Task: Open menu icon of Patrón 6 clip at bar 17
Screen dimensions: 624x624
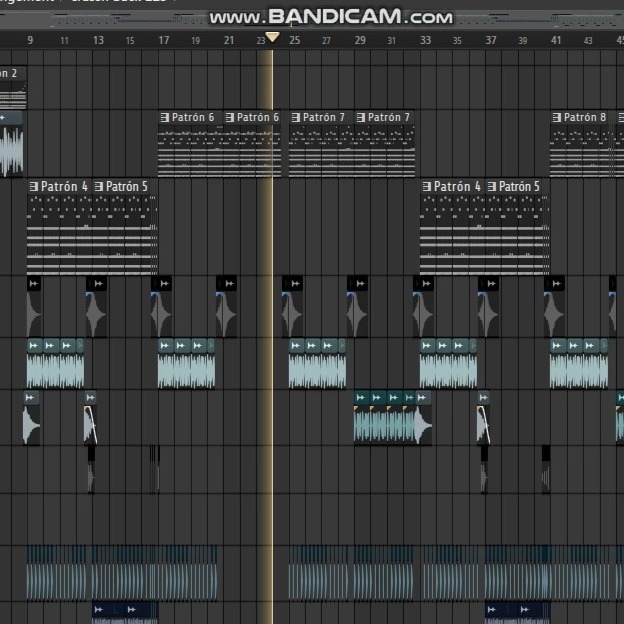Action: [x=165, y=117]
